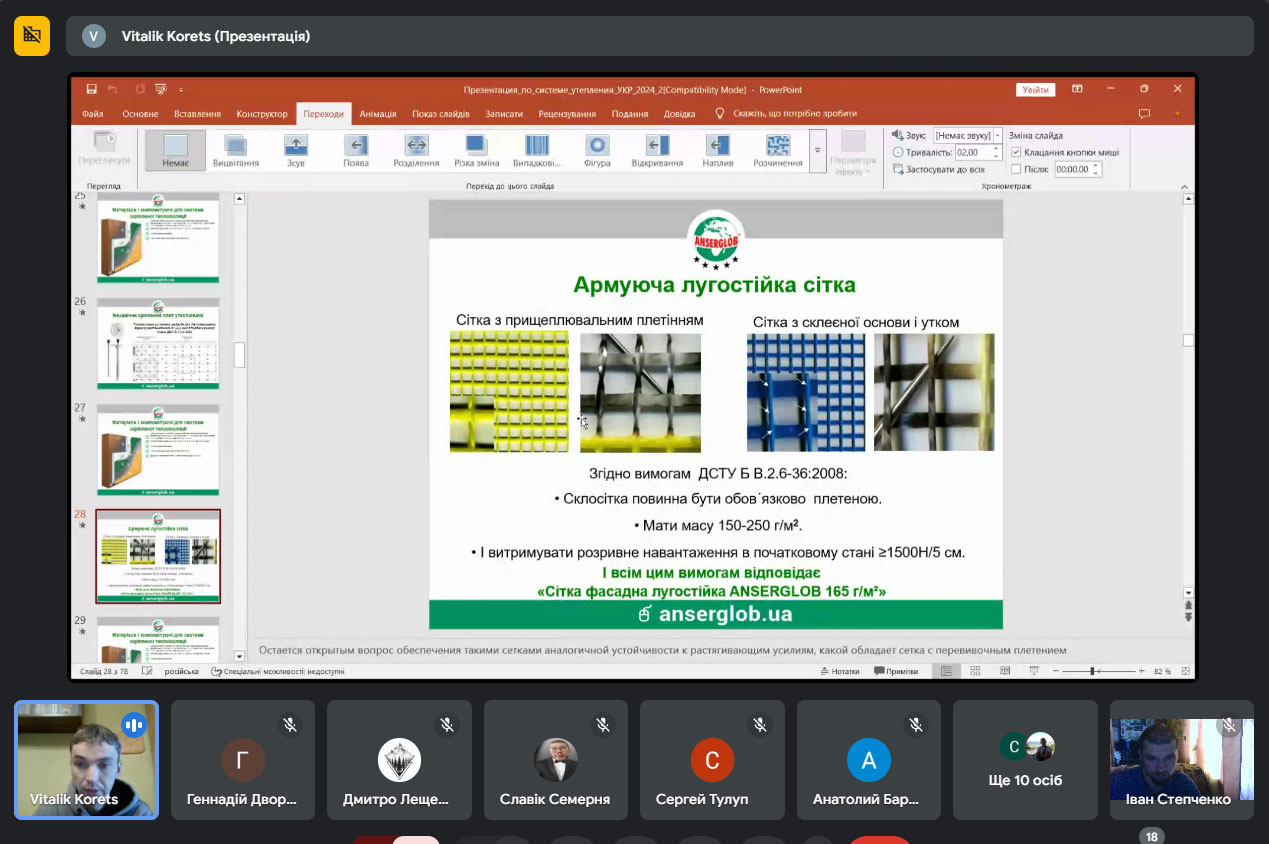Switch to Slide Sorter view in status bar
Image resolution: width=1269 pixels, height=844 pixels.
(973, 671)
